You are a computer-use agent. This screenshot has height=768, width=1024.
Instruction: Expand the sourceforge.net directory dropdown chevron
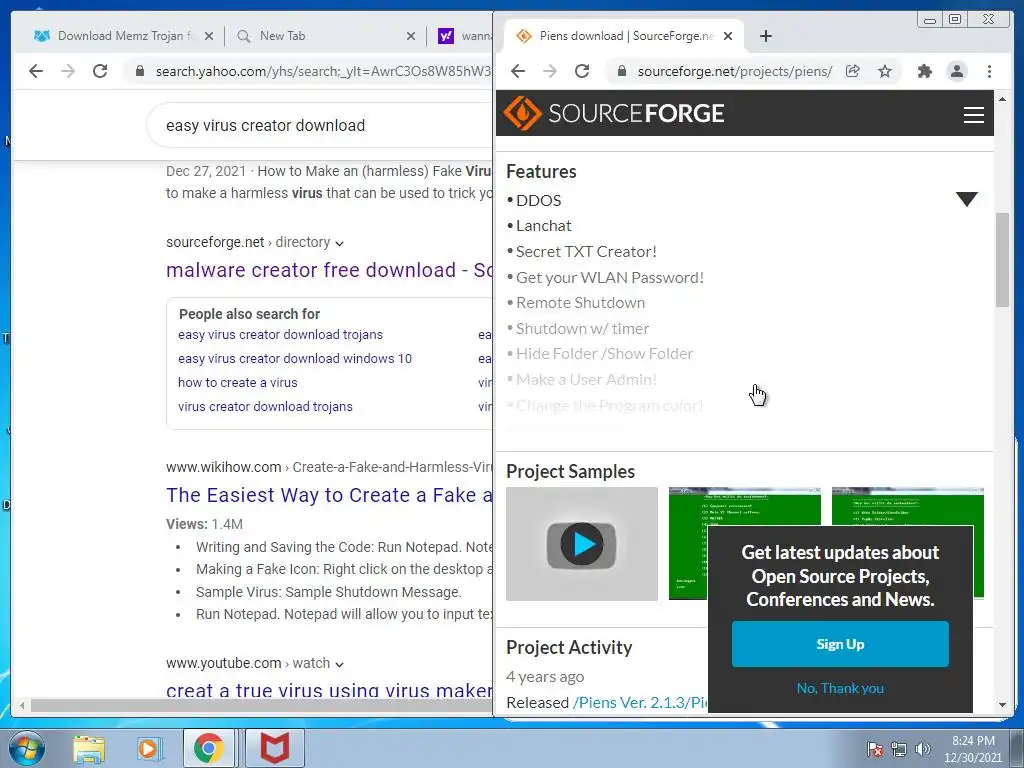[x=340, y=244]
